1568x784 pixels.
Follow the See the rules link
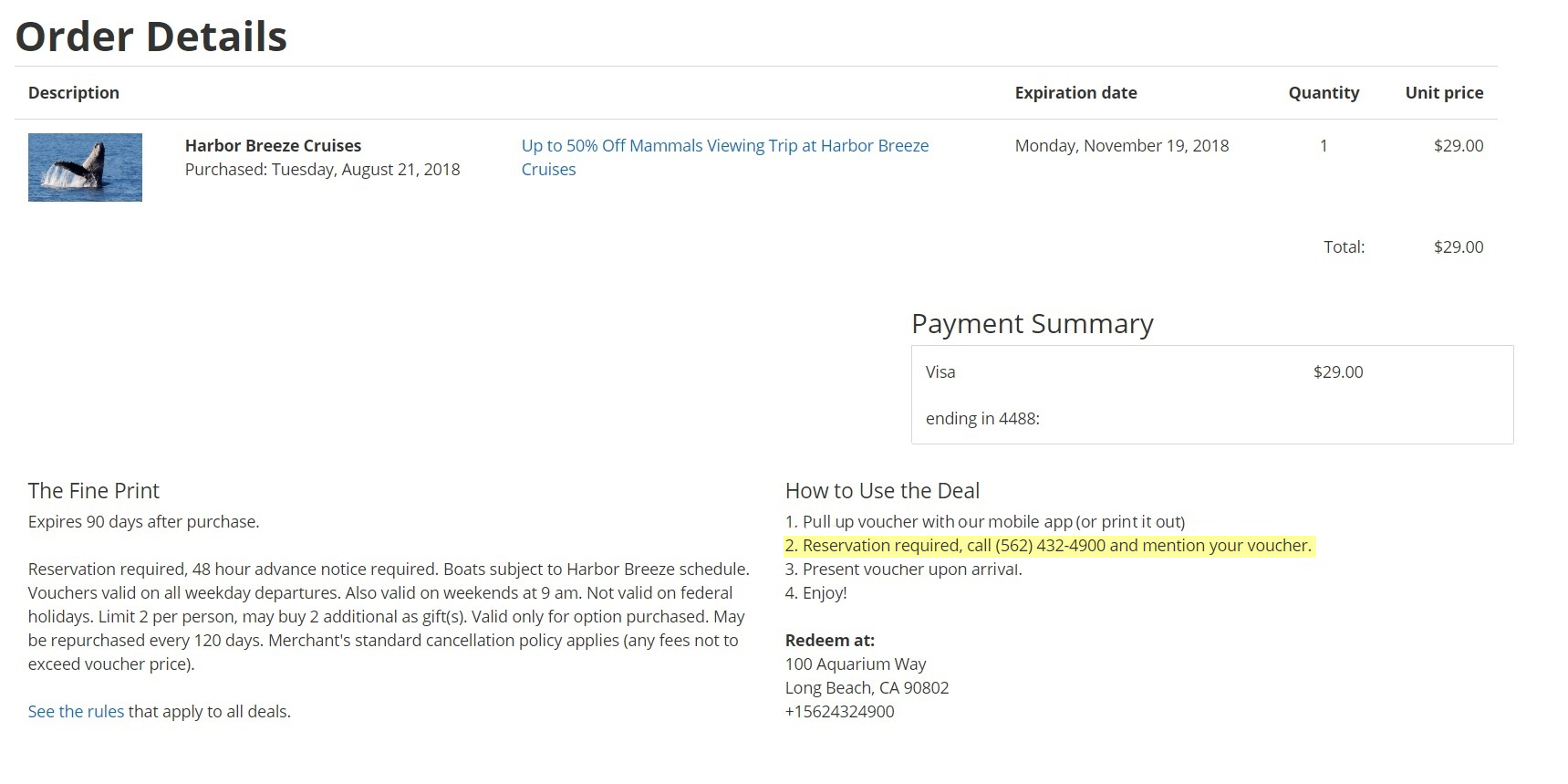76,711
